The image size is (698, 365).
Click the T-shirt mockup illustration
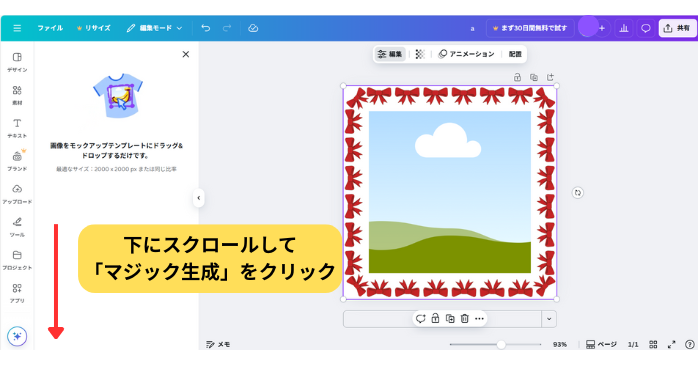tap(118, 96)
